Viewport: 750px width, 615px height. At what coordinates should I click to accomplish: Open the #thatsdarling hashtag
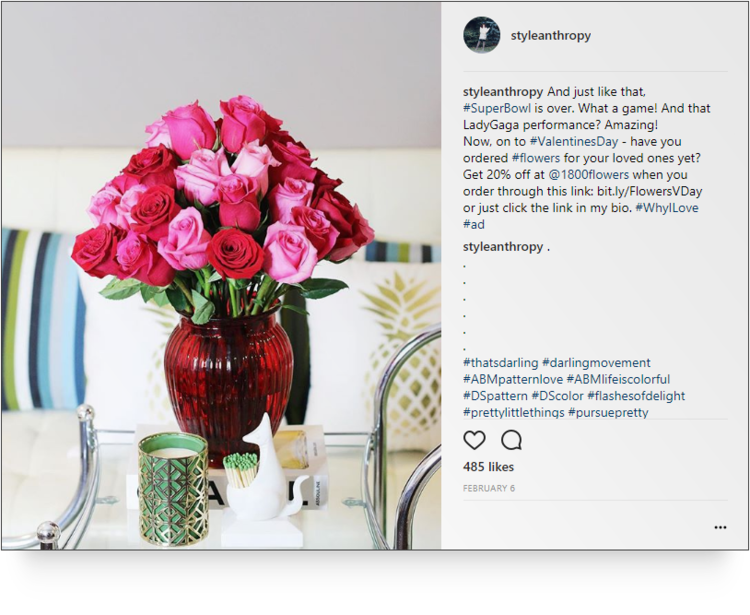click(x=500, y=362)
